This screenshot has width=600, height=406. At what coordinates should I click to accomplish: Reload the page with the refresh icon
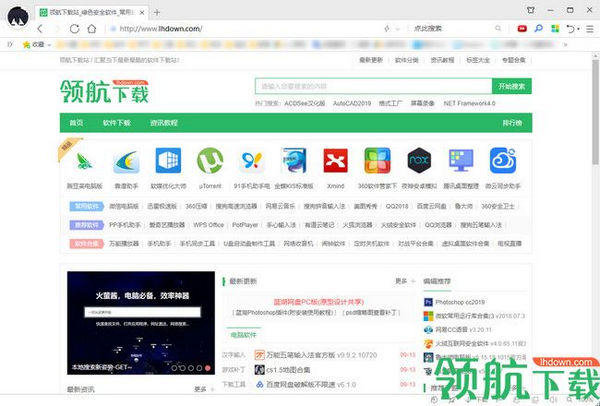74,29
